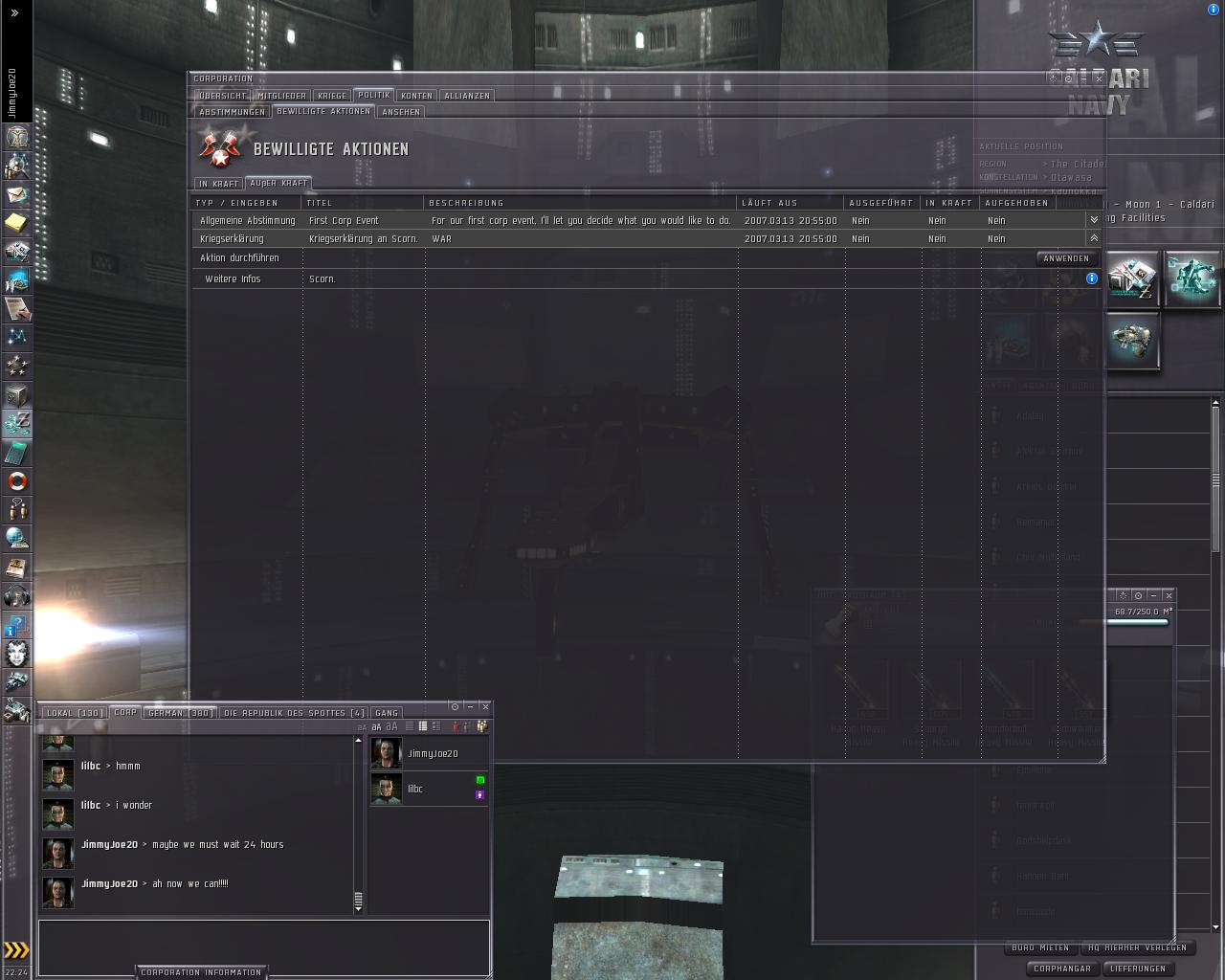Open the character sheet icon in sidebar
Screen dimensions: 1225x980
pyautogui.click(x=17, y=136)
